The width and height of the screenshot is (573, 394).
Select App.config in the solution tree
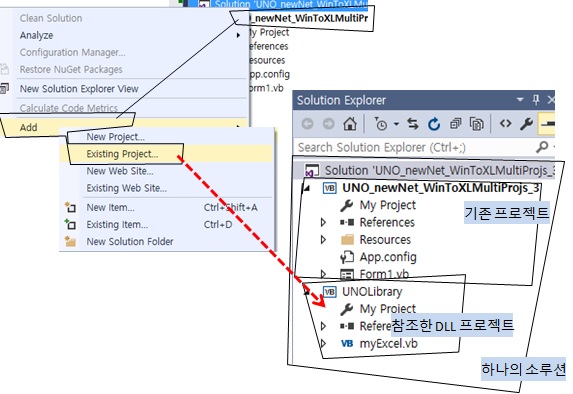tap(388, 257)
